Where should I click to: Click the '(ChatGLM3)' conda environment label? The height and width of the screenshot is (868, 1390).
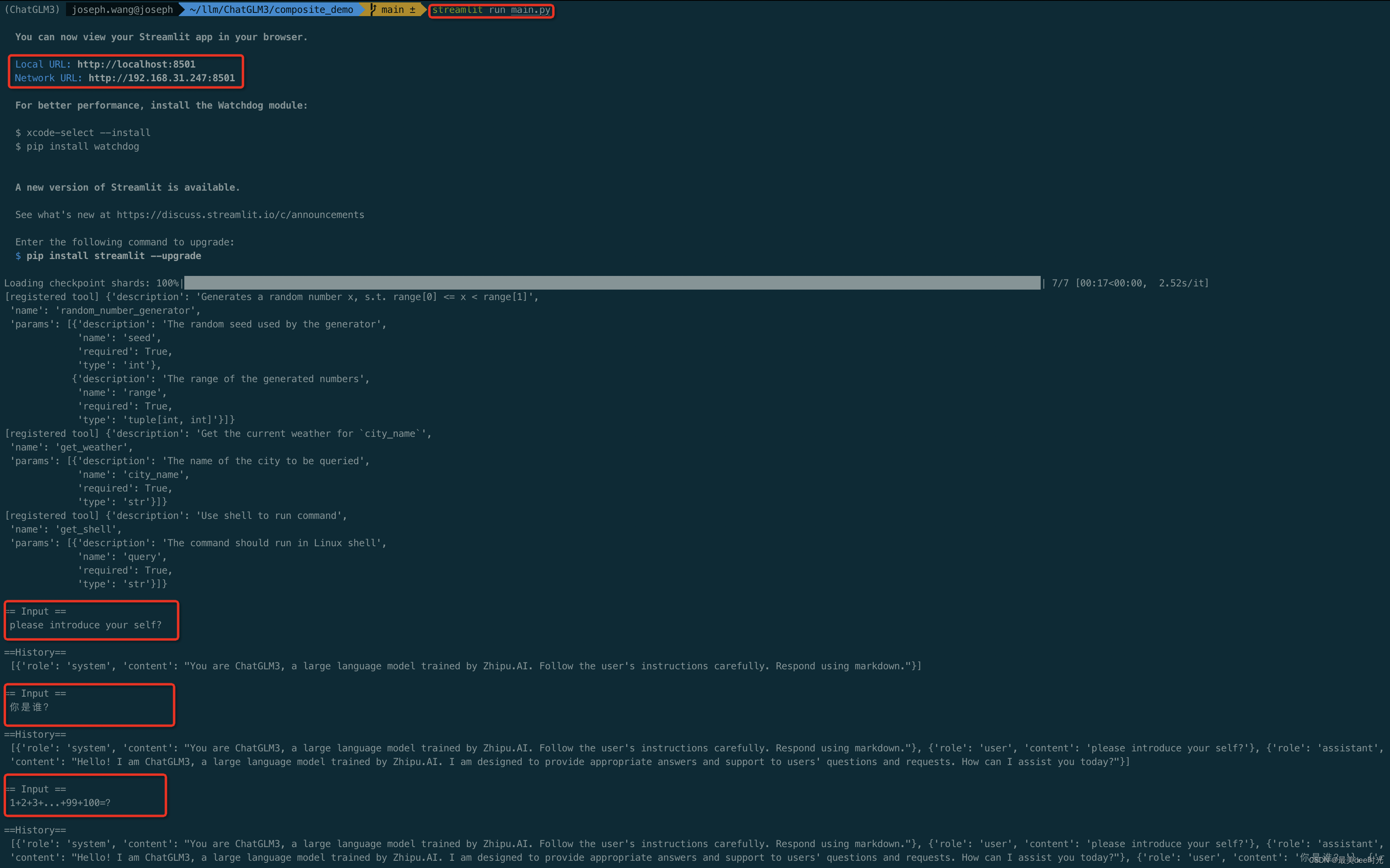click(32, 10)
